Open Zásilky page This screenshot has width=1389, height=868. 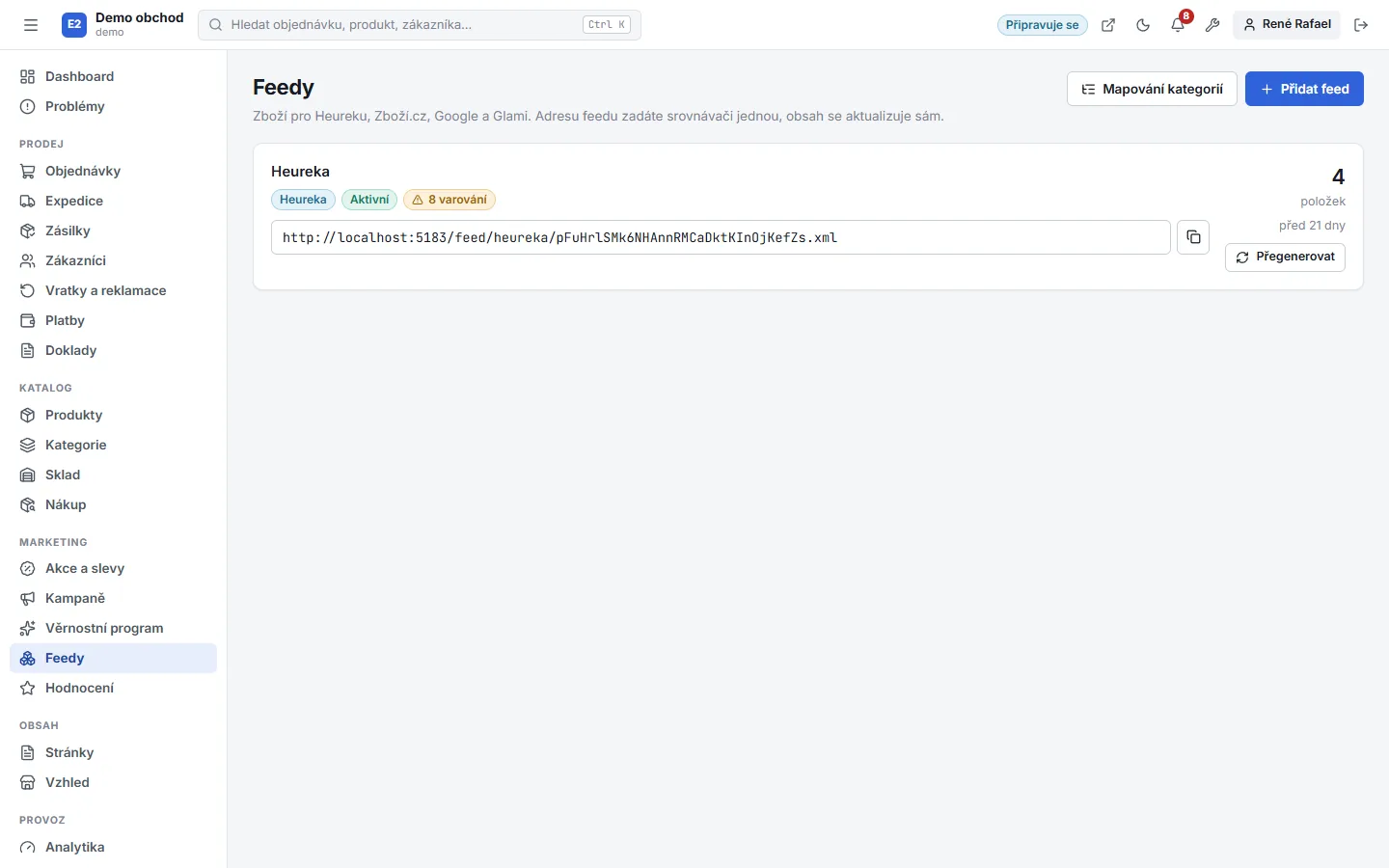point(113,231)
